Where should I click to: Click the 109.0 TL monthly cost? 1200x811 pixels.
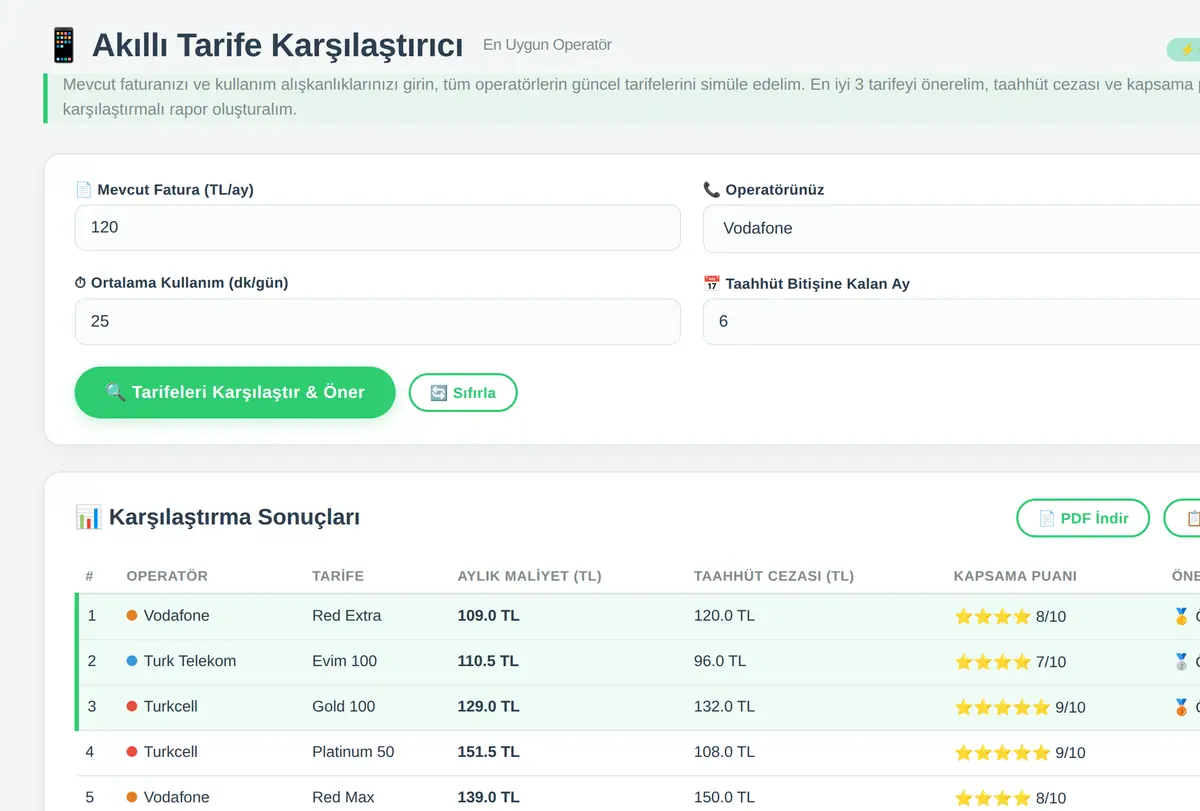[489, 616]
